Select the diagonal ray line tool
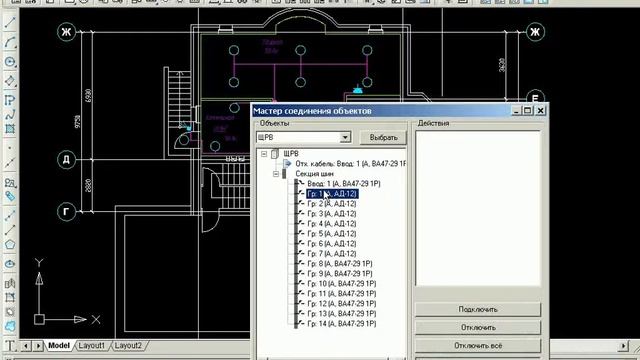Screen dimensions: 640x360 pos(10,230)
